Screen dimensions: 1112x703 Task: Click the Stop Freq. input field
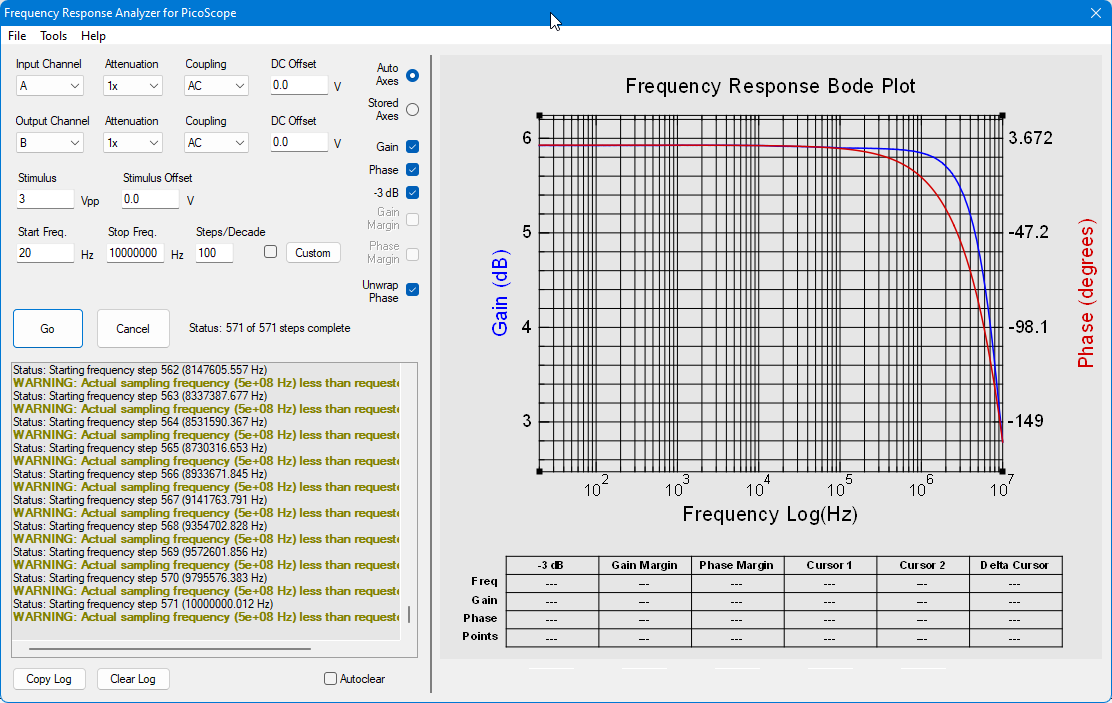pyautogui.click(x=135, y=253)
